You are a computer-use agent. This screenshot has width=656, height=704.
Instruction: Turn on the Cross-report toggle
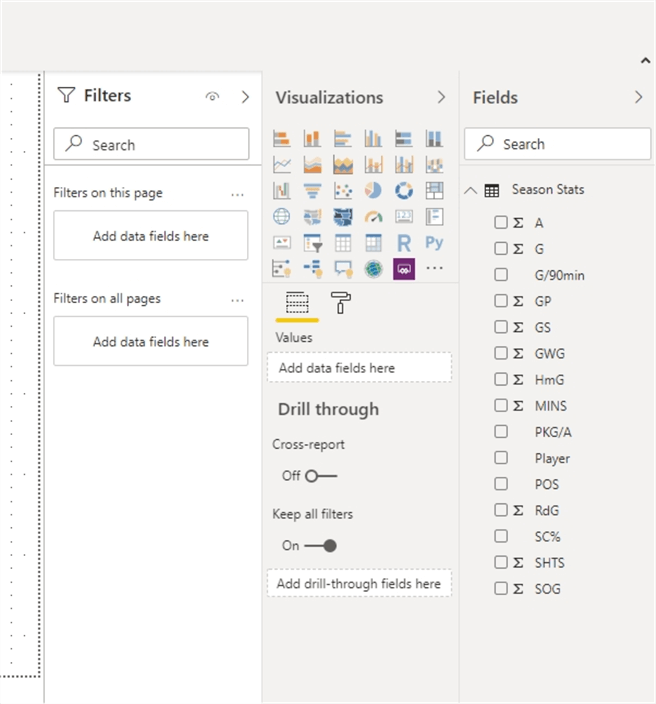(x=321, y=476)
